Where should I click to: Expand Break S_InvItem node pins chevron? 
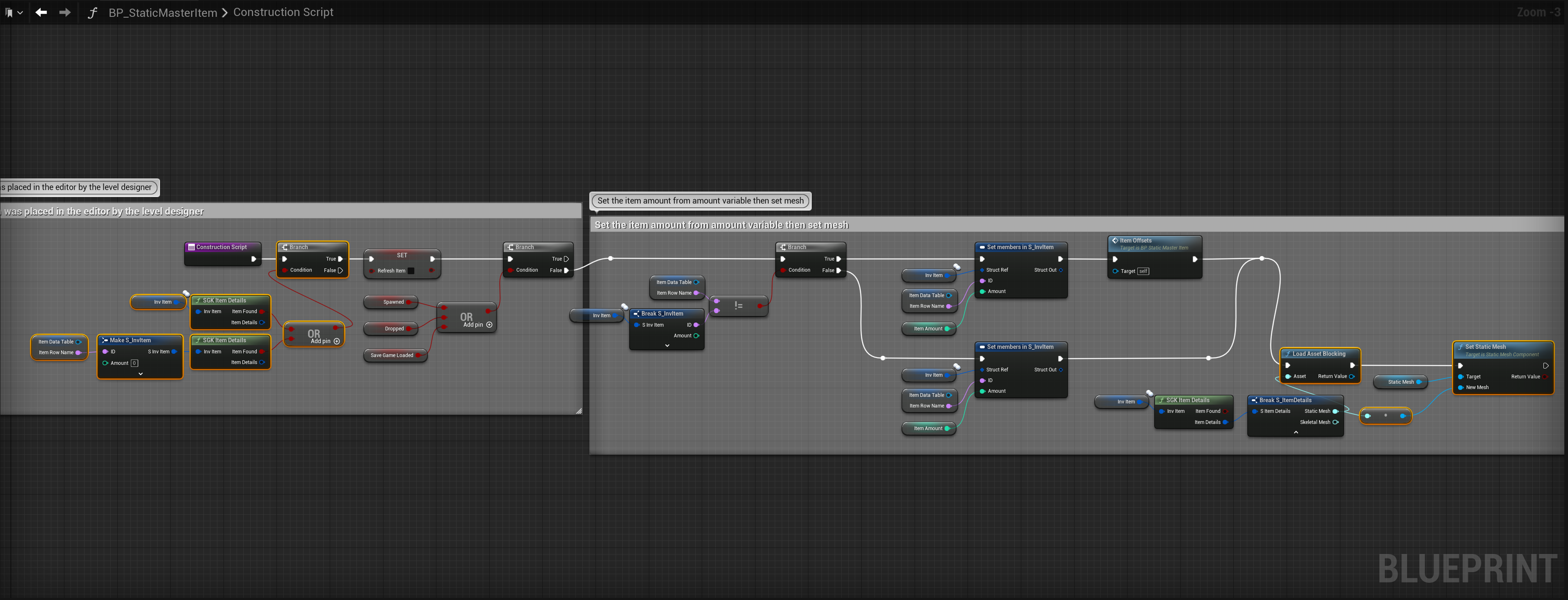[x=667, y=346]
